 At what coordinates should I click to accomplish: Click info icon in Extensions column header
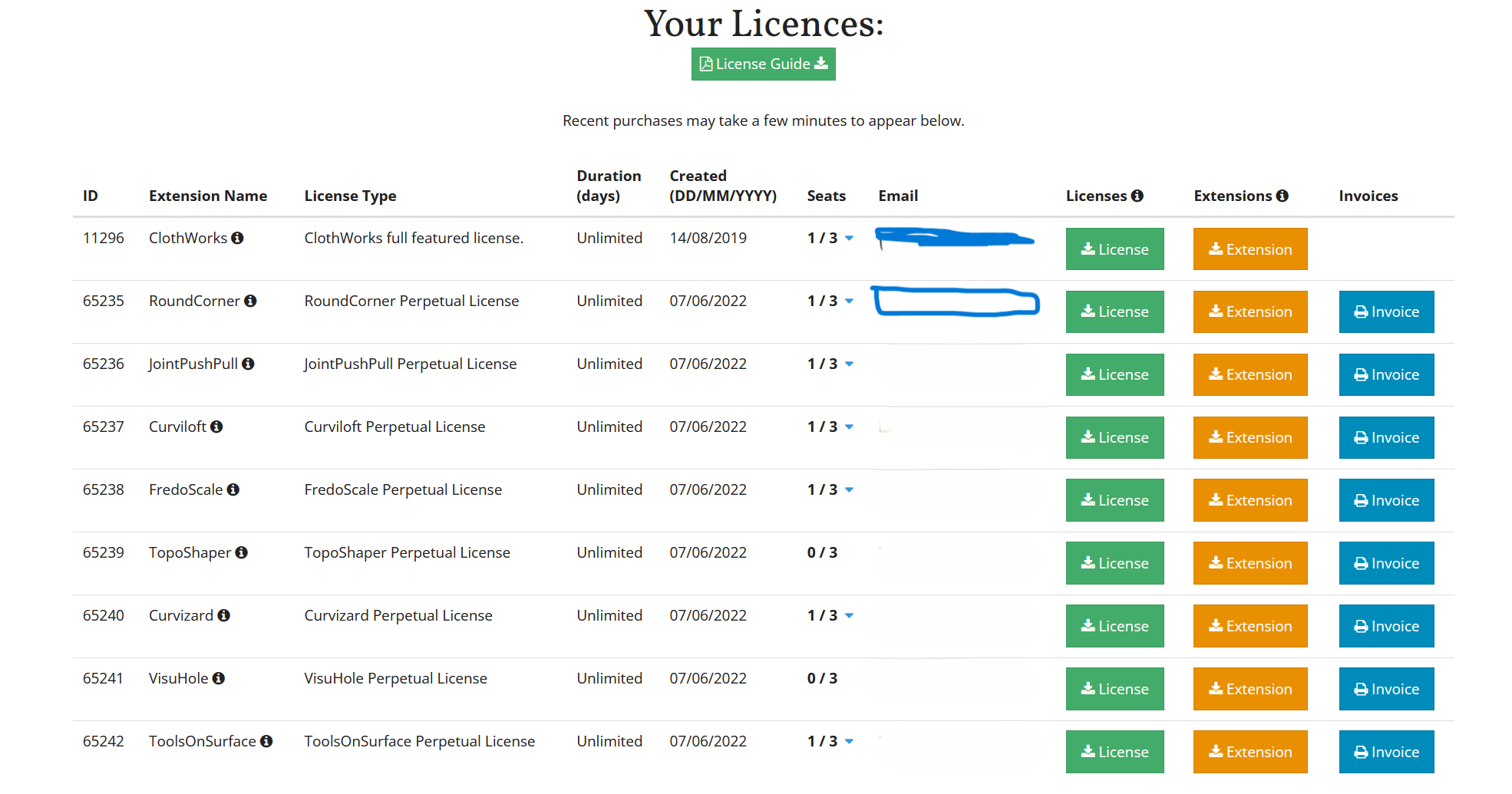point(1282,196)
